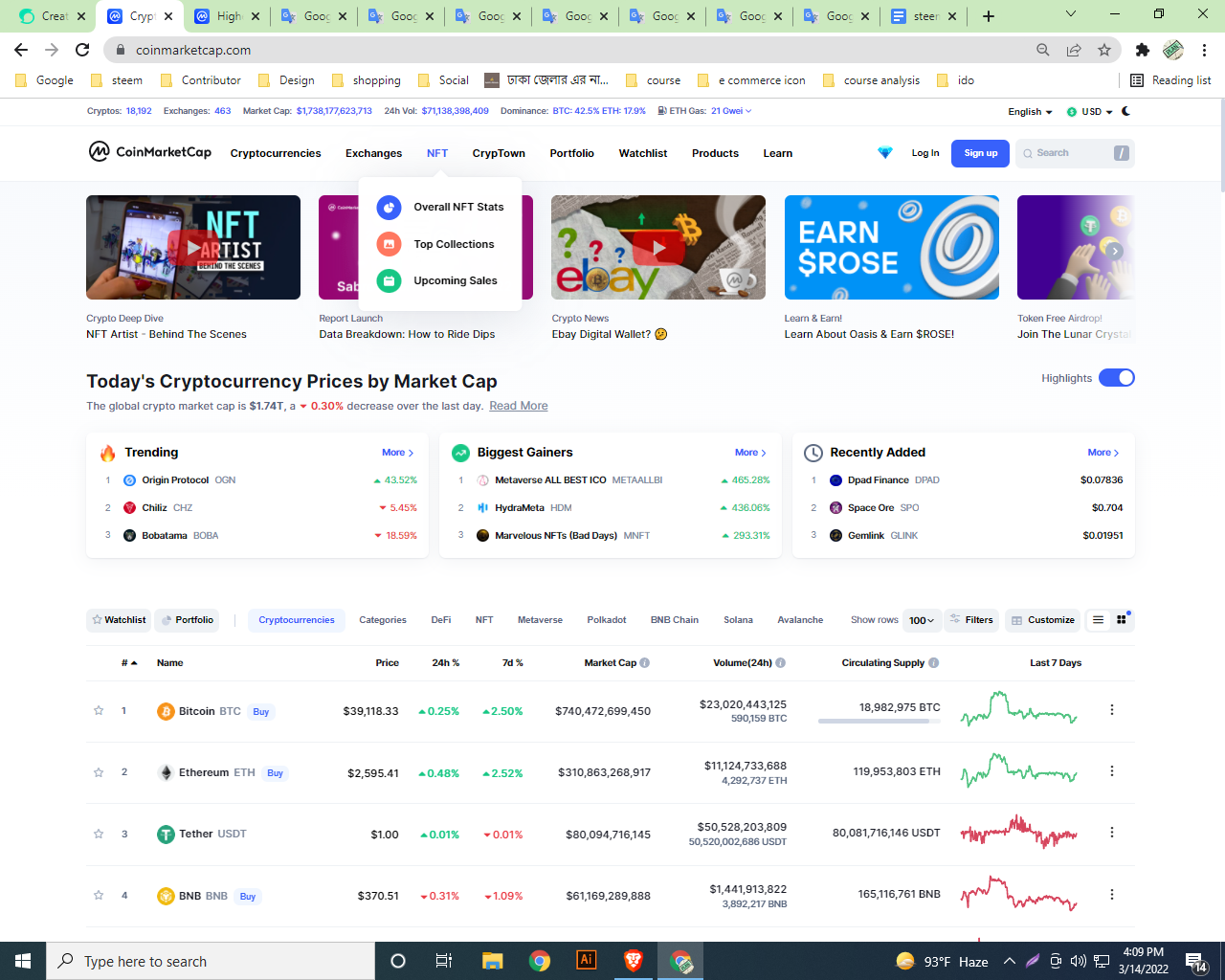The image size is (1225, 980).
Task: Open the Filters button
Action: click(971, 620)
